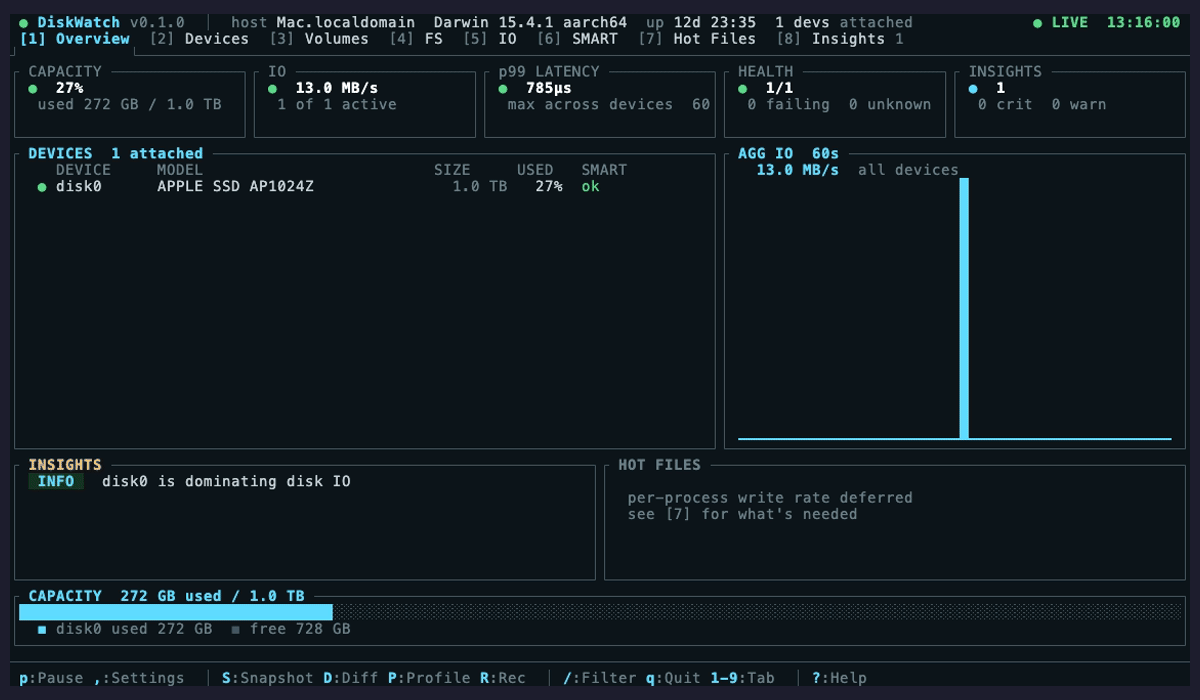Click the filled portion of capacity bar
Viewport: 1200px width, 700px height.
pos(176,612)
